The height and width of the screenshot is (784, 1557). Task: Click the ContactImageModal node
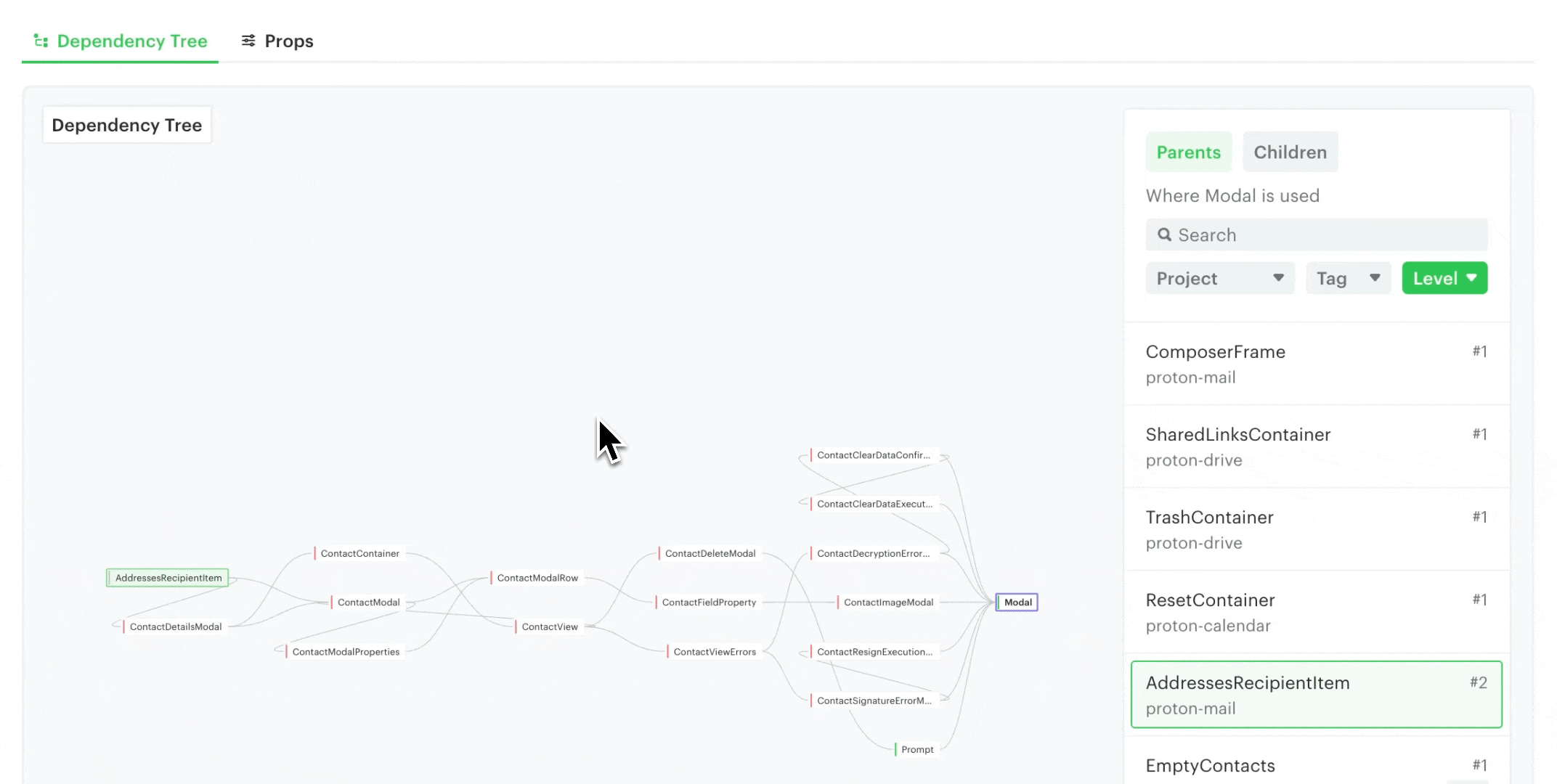(x=887, y=603)
